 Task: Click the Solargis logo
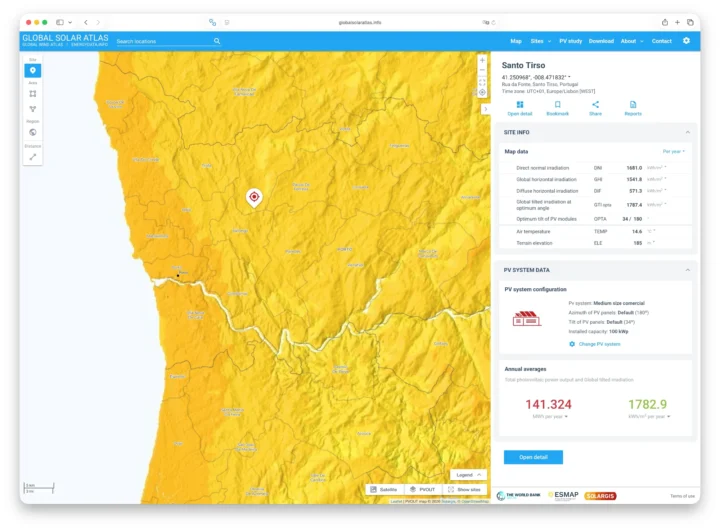point(600,496)
